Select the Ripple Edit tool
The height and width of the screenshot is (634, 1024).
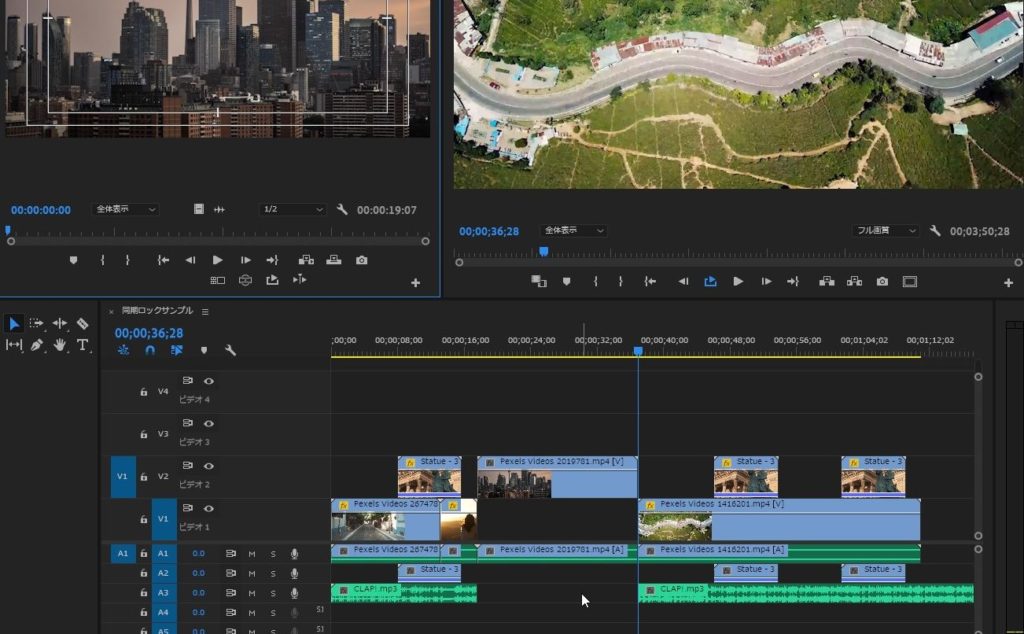pos(59,324)
